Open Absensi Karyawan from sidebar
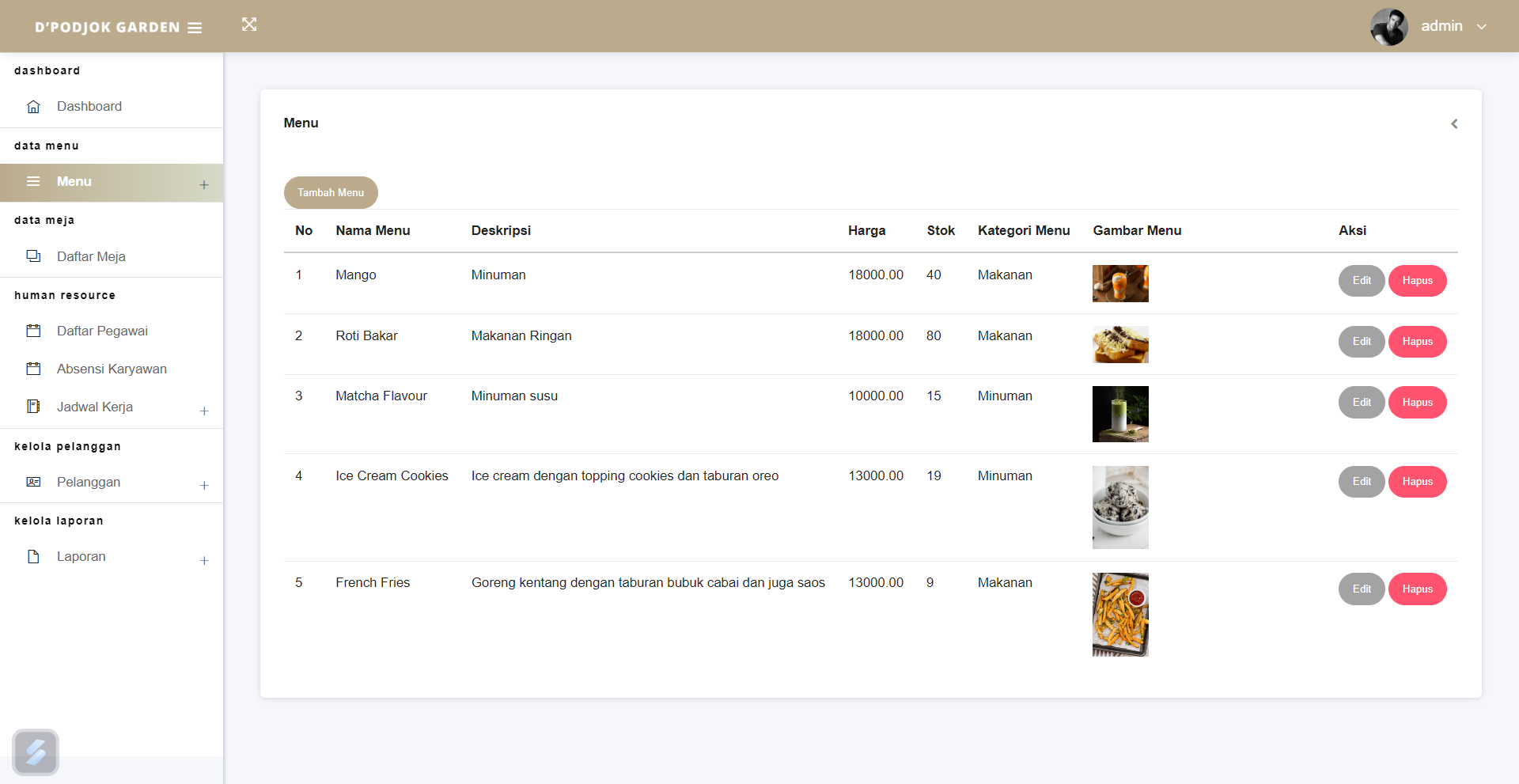 [x=112, y=369]
